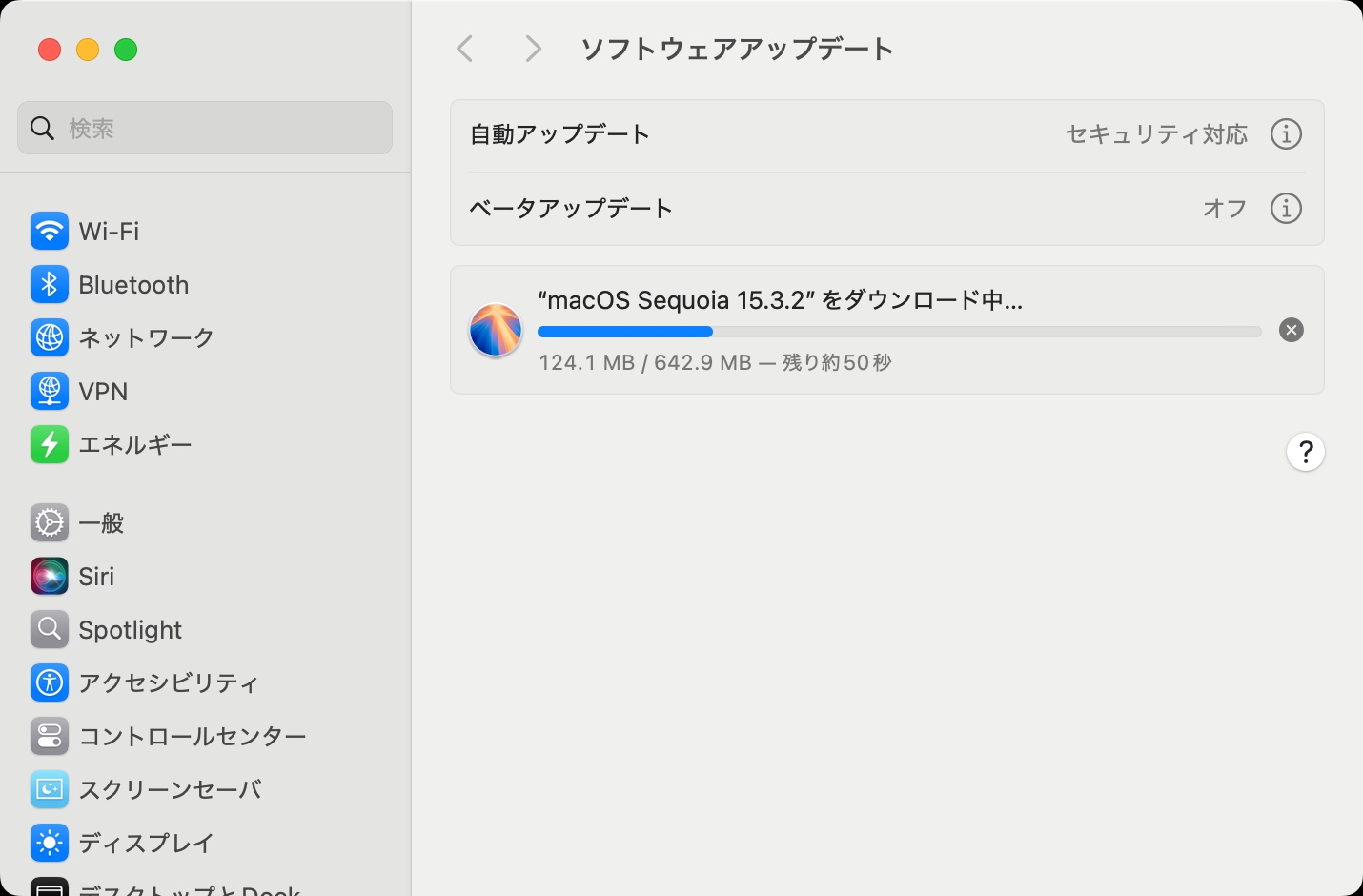Select the エネルギー label in sidebar
Viewport: 1363px width, 896px height.
click(135, 444)
